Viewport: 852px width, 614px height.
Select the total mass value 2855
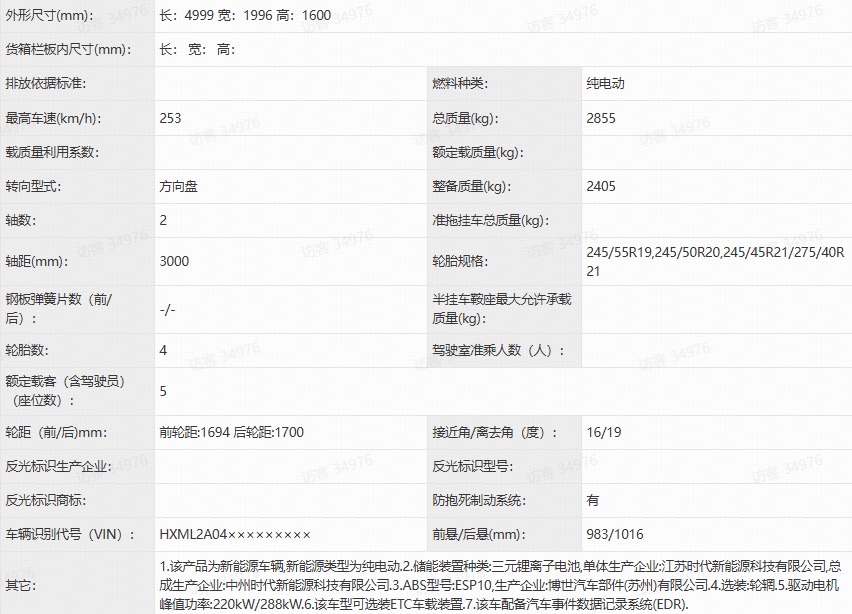601,118
